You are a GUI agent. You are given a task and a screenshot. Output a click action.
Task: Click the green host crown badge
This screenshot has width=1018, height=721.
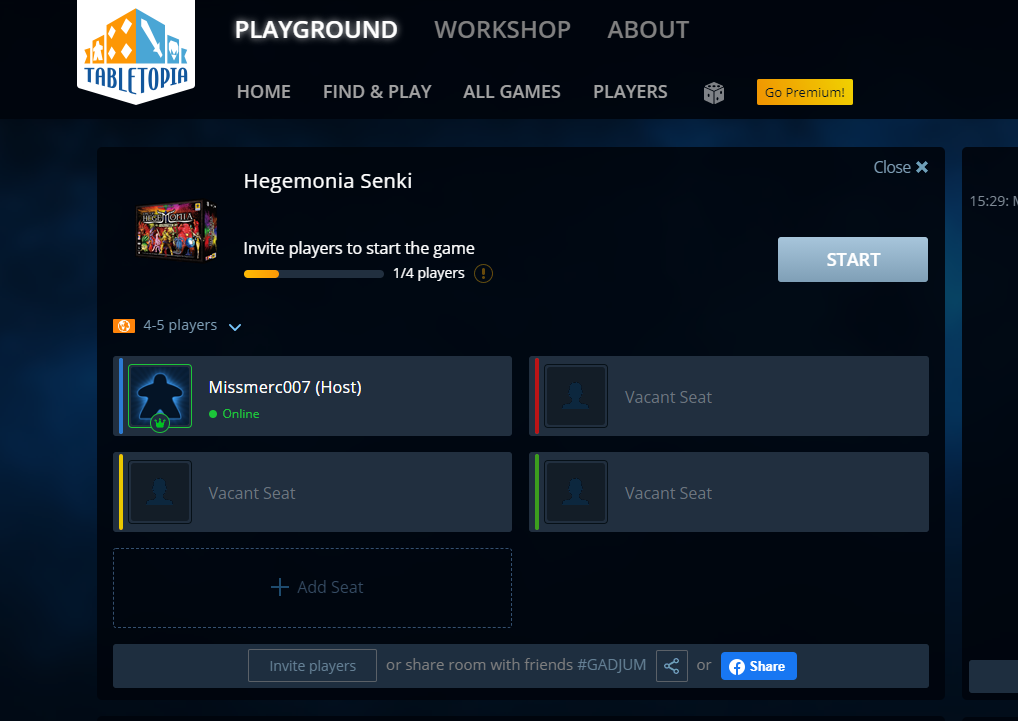[x=160, y=423]
